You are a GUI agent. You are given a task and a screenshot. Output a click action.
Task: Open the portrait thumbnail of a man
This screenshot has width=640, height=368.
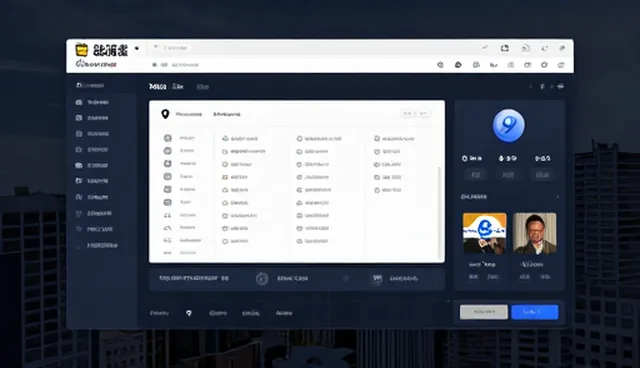535,233
